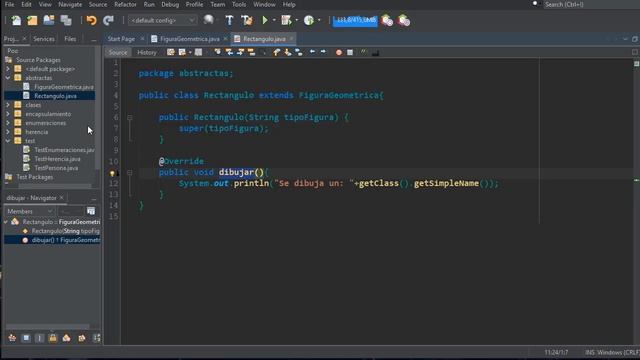The image size is (640, 360).
Task: Open the Members dropdown in Navigator
Action: pyautogui.click(x=29, y=211)
